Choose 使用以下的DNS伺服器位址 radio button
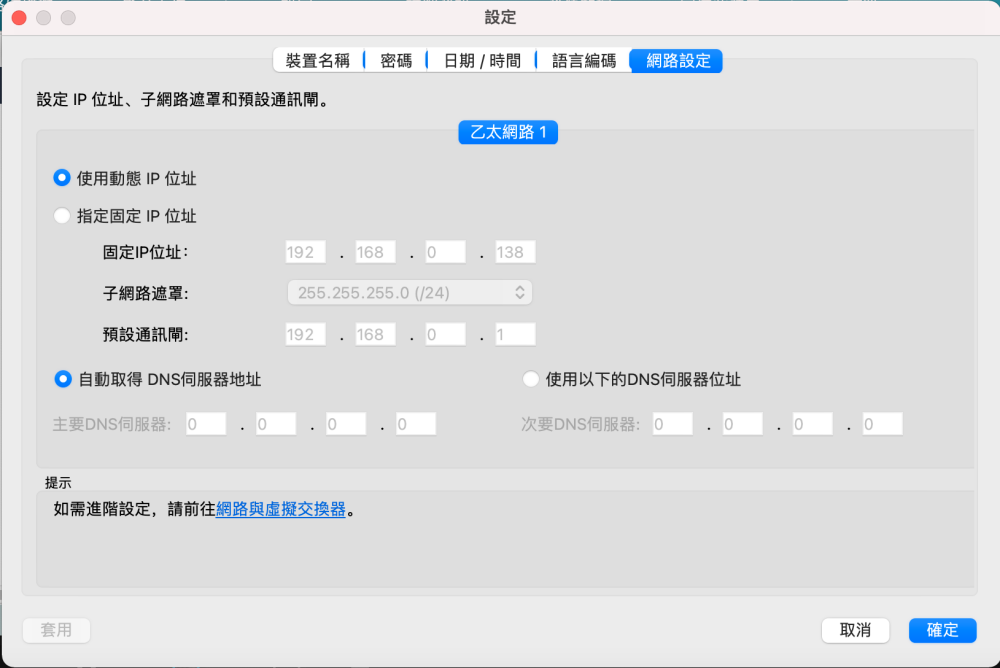 pyautogui.click(x=531, y=379)
